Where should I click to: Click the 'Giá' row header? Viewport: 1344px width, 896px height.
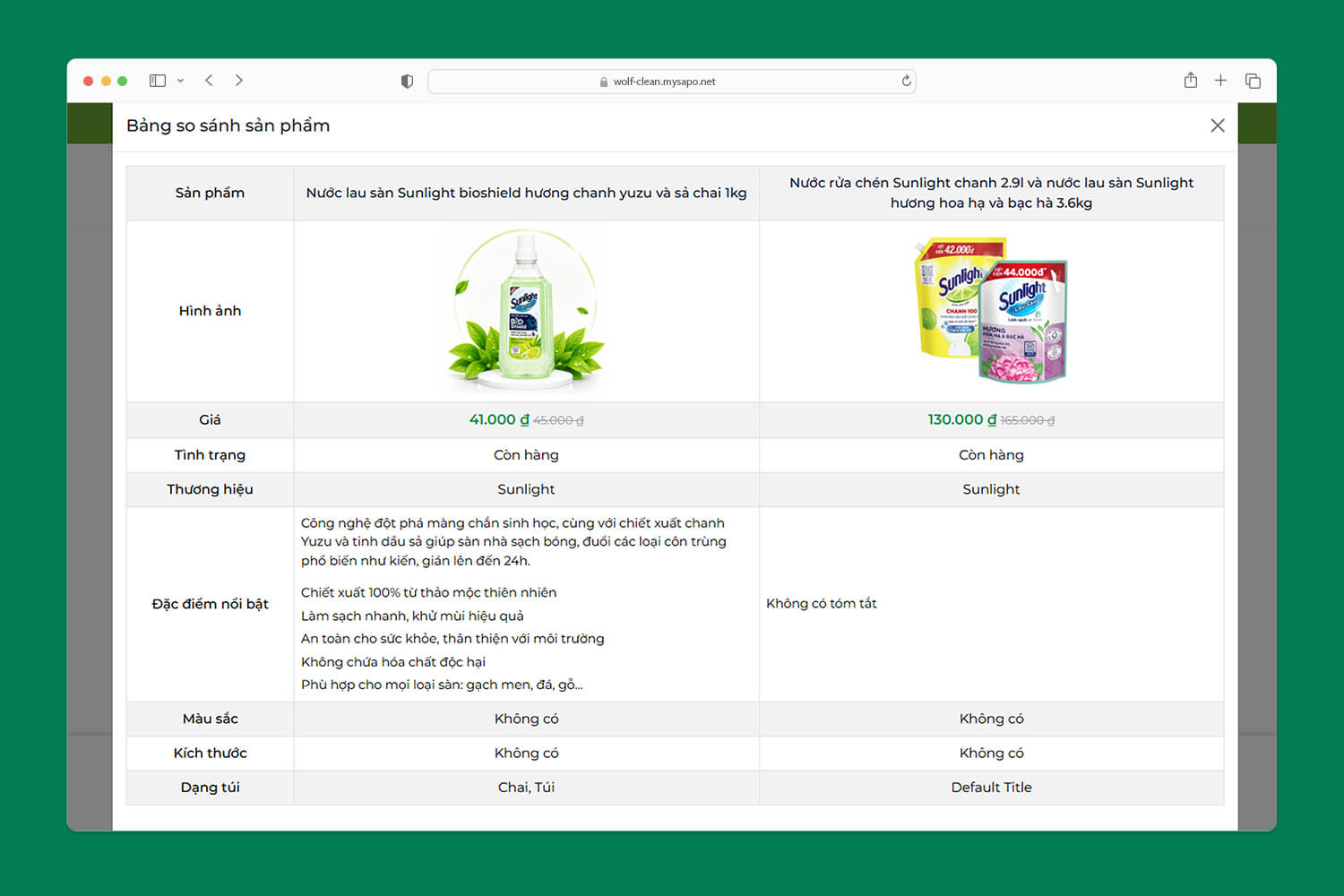210,419
